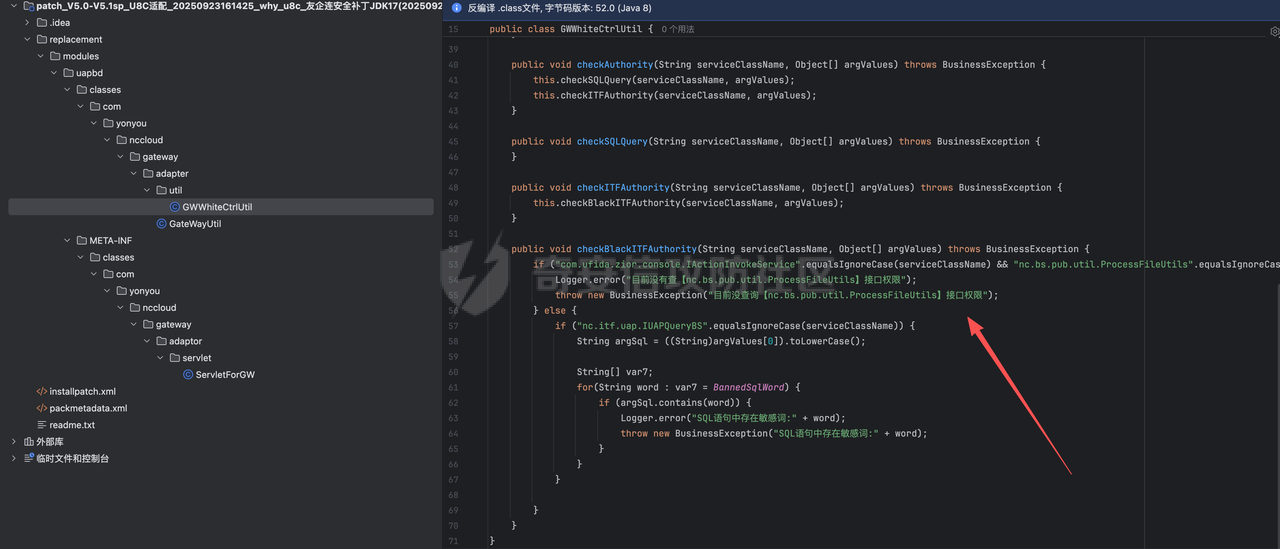Select the util folder under adapter
The height and width of the screenshot is (549, 1280).
(175, 190)
